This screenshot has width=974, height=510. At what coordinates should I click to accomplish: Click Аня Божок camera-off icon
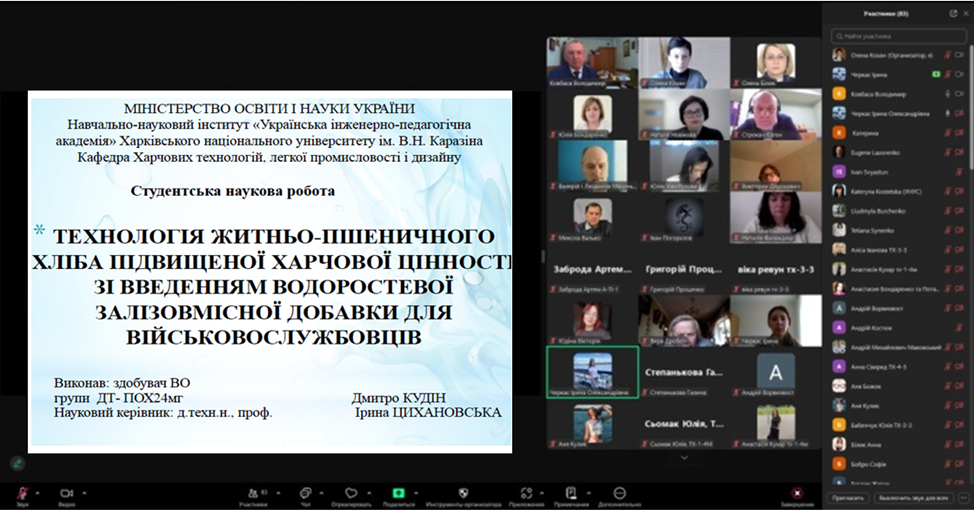[960, 386]
